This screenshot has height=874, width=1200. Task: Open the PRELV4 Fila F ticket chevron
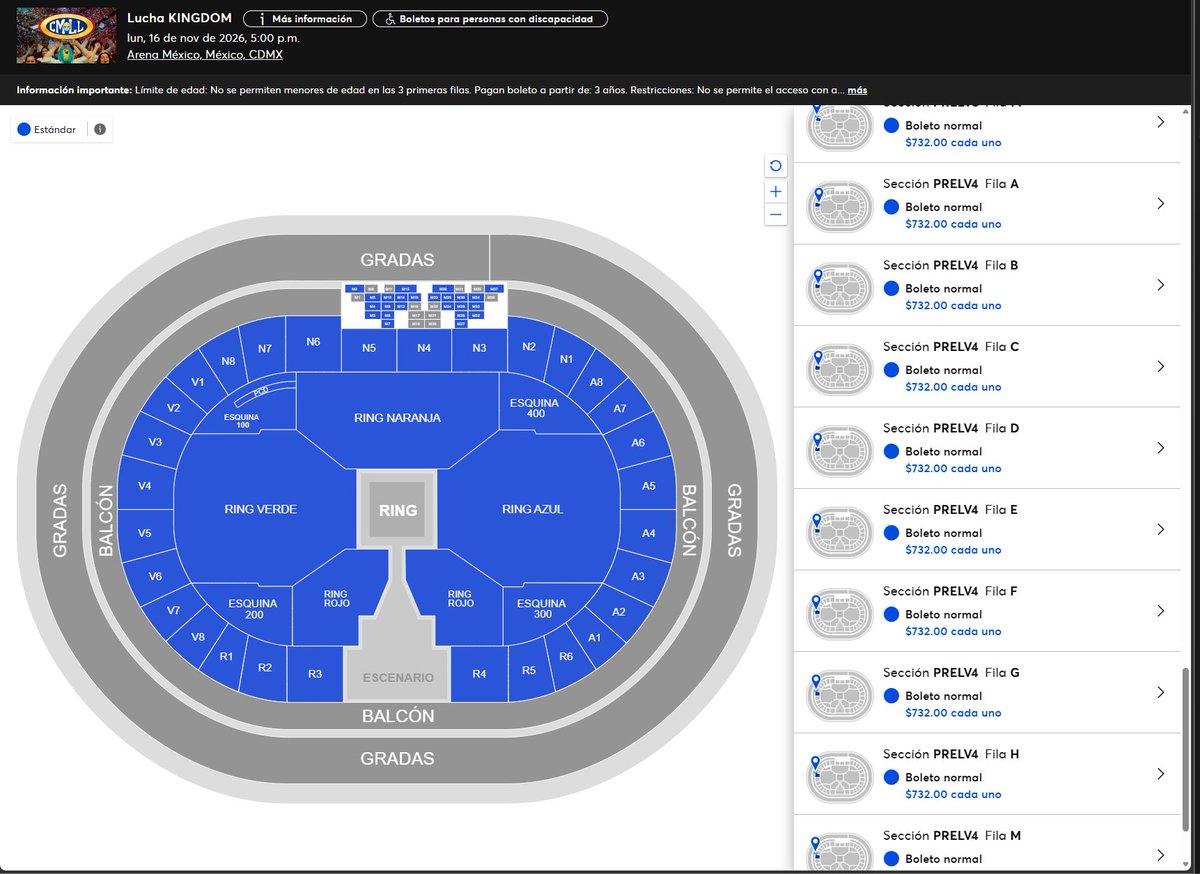(x=1160, y=611)
